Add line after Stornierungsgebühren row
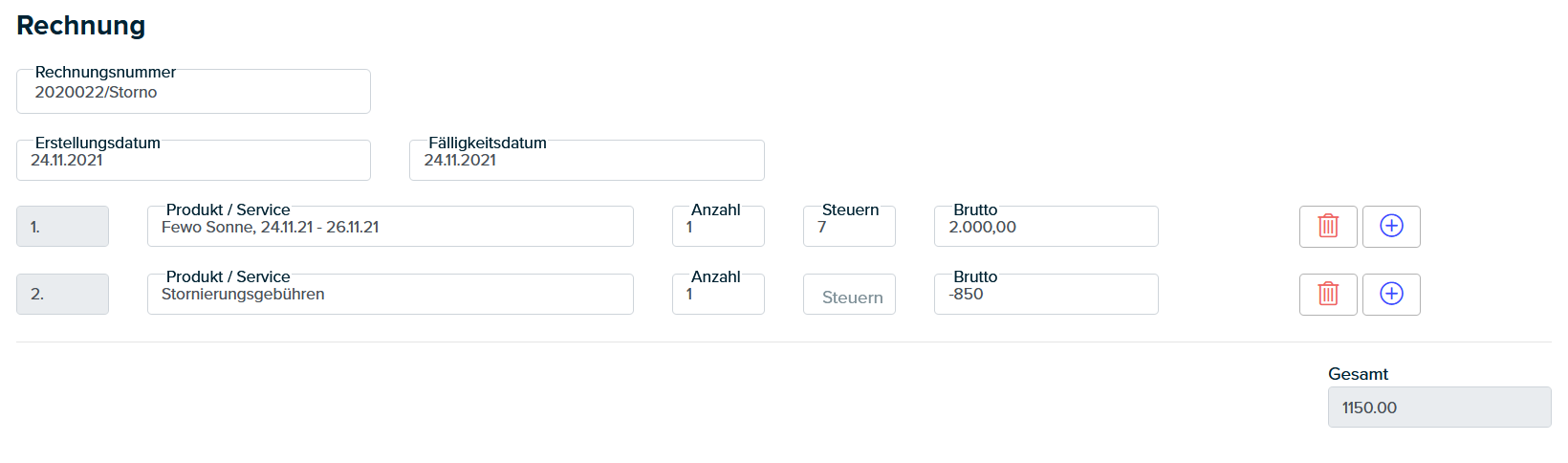Image resolution: width=1568 pixels, height=463 pixels. coord(1391,294)
